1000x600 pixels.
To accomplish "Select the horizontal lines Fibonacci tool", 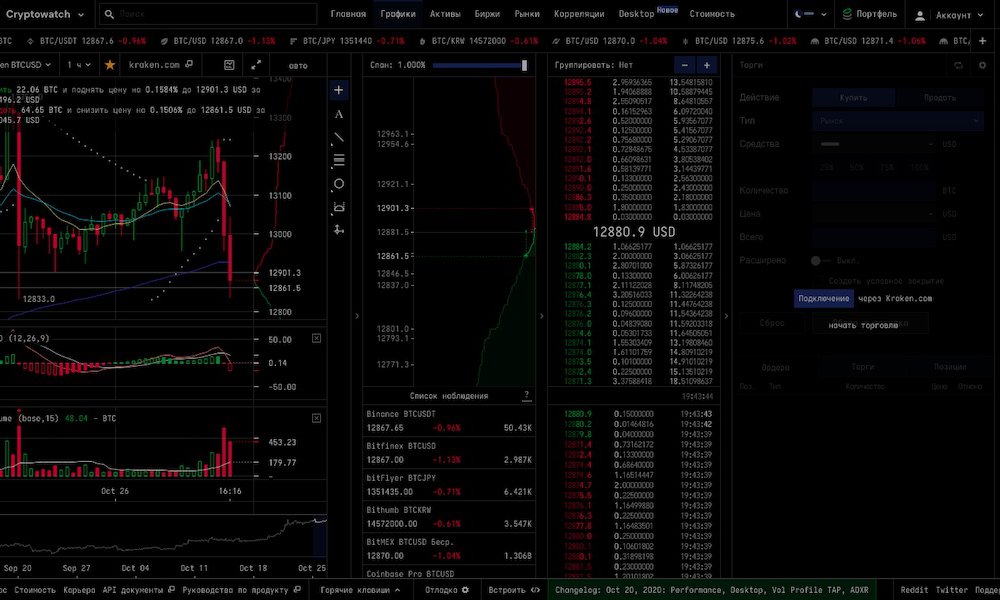I will click(339, 160).
